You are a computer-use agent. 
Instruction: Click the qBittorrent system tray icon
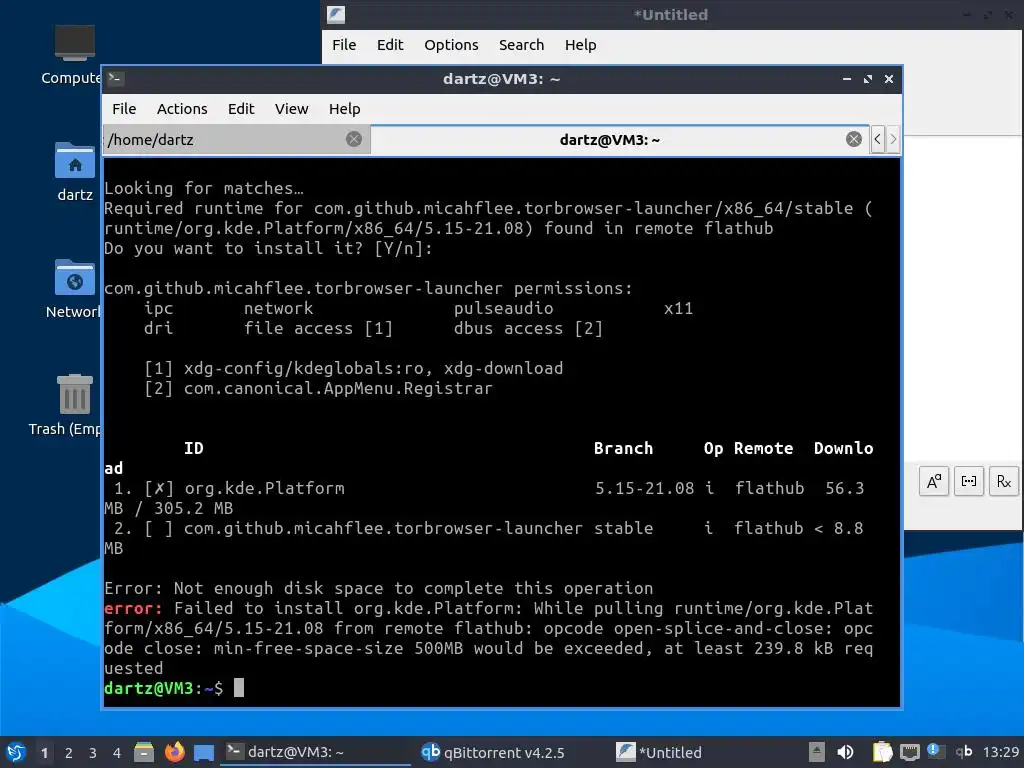[964, 752]
